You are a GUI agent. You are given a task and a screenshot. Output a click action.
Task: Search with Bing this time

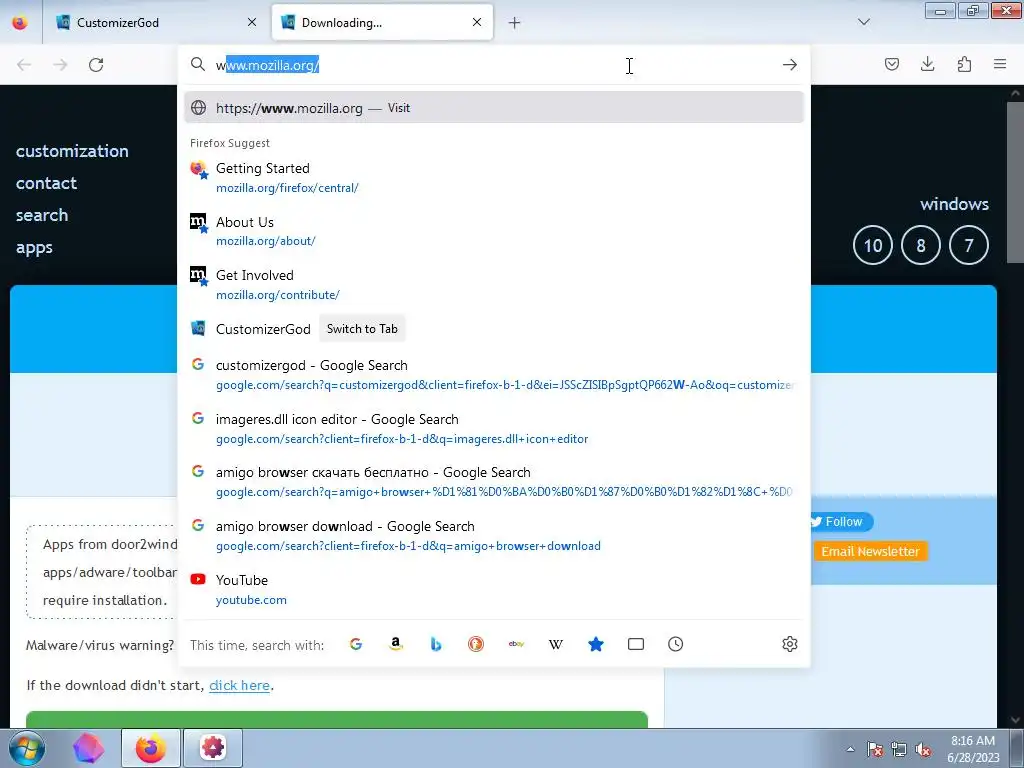pyautogui.click(x=436, y=644)
